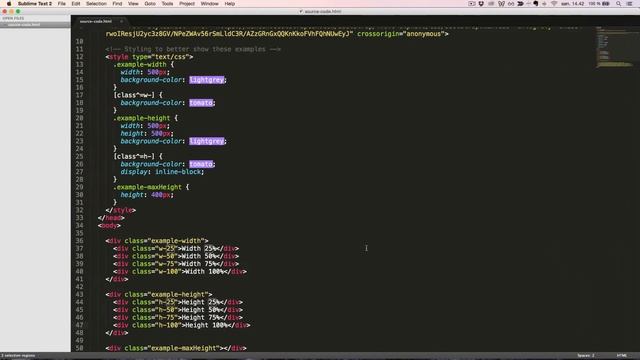Click the HTML syntax selector in status bar
The width and height of the screenshot is (640, 360).
[622, 356]
